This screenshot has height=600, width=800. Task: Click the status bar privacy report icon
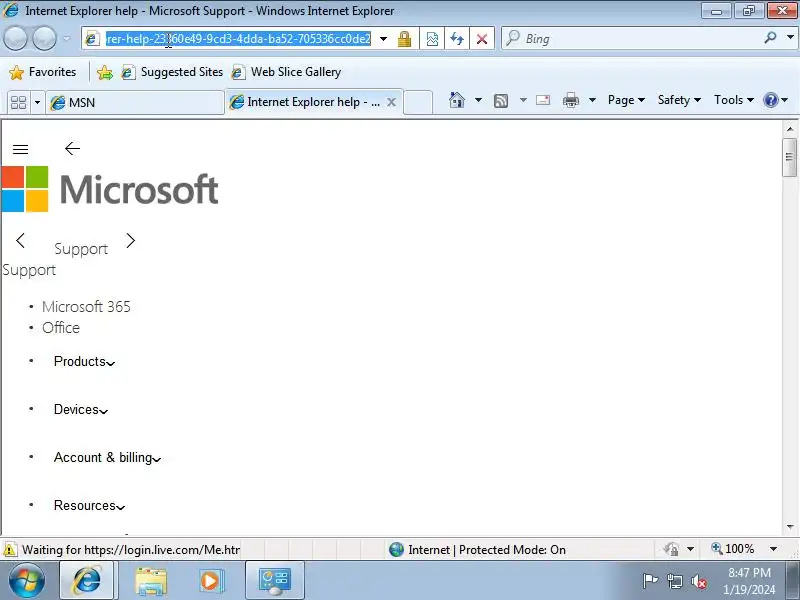(x=671, y=549)
